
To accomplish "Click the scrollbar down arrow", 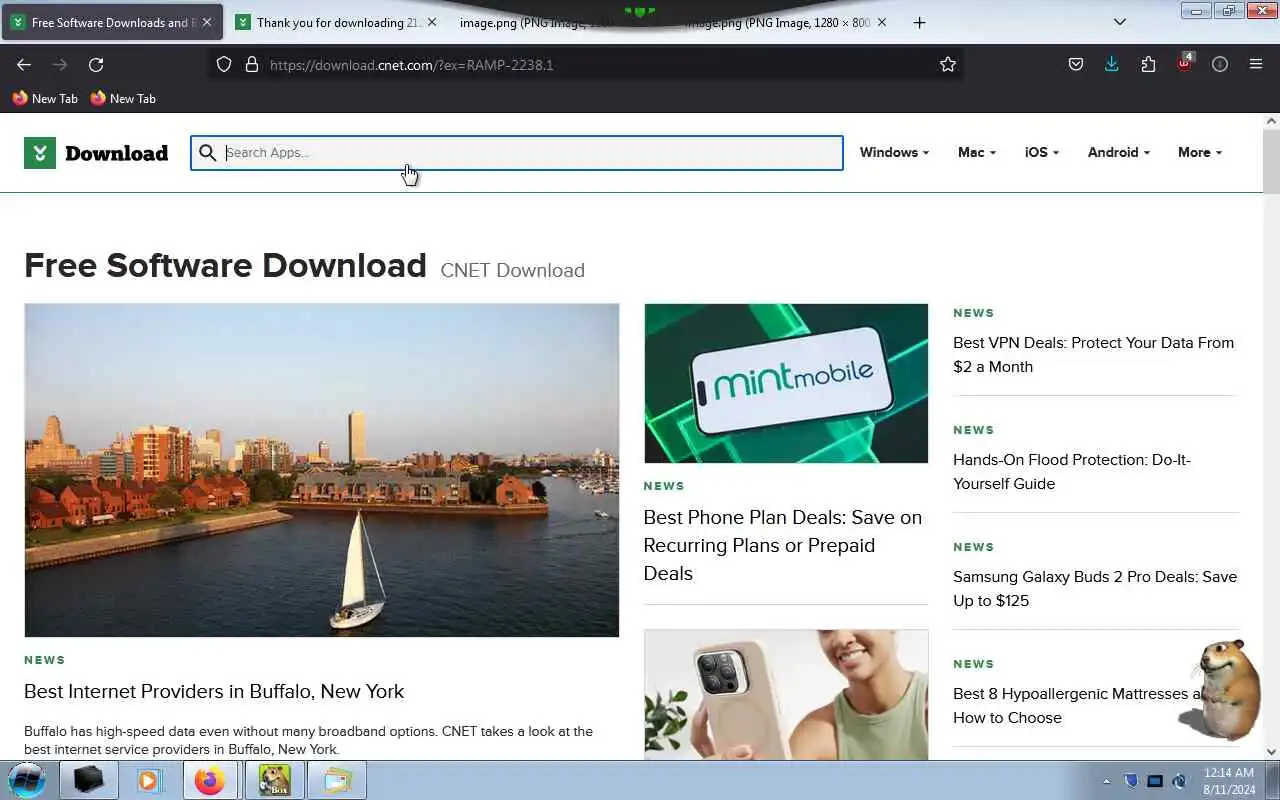I will coord(1271,751).
